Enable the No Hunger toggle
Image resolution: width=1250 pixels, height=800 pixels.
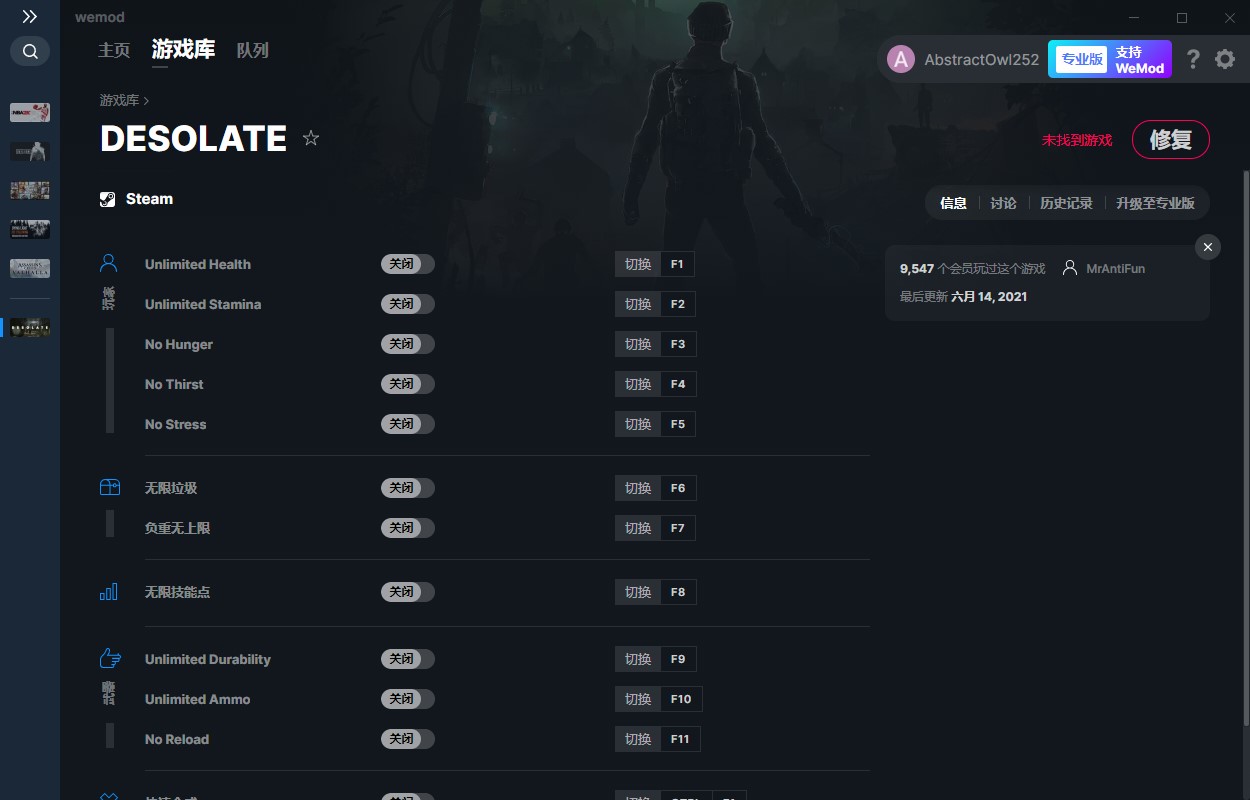[x=408, y=344]
